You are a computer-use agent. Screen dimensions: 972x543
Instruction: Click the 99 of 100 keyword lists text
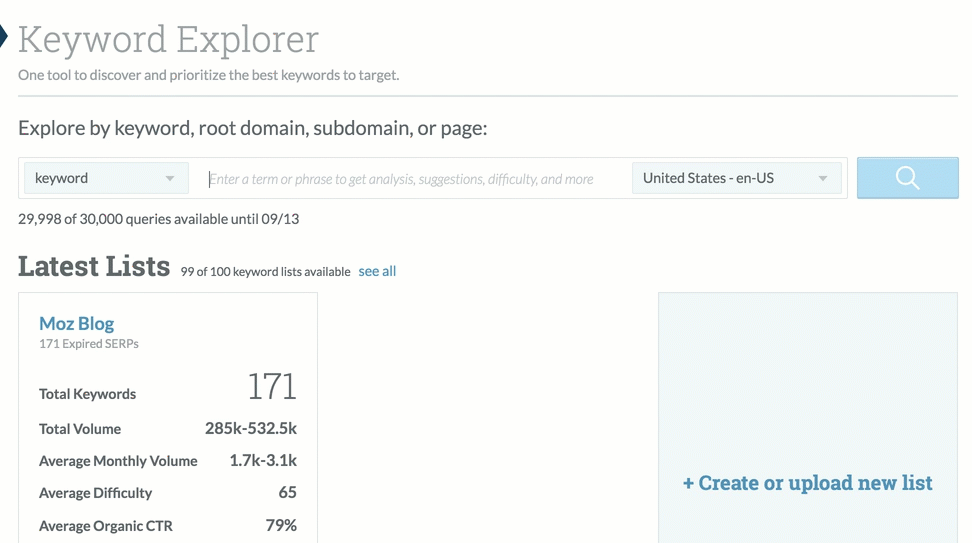pyautogui.click(x=265, y=271)
